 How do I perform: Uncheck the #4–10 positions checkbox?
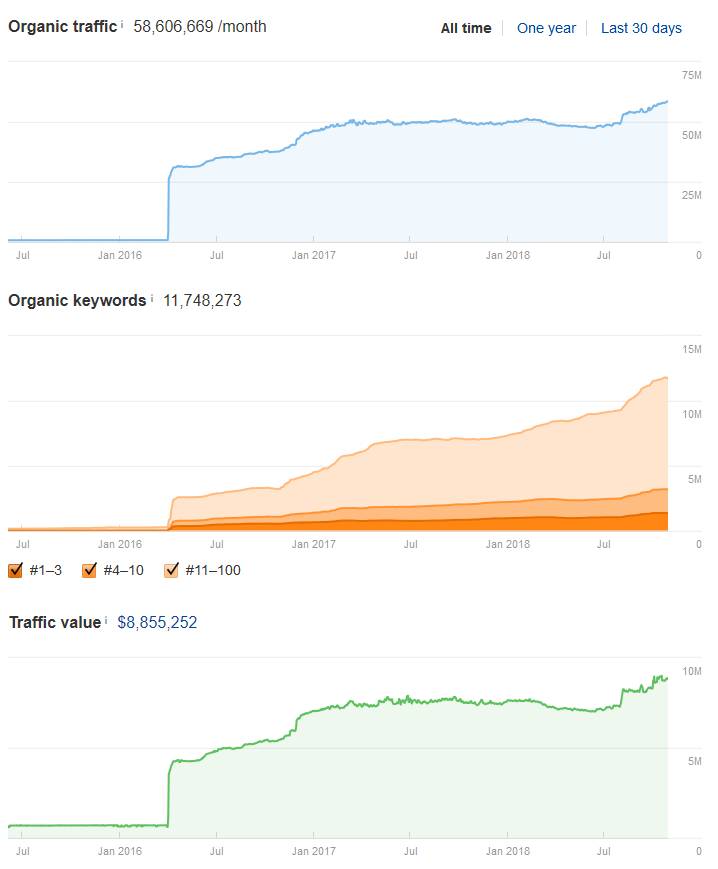tap(89, 570)
